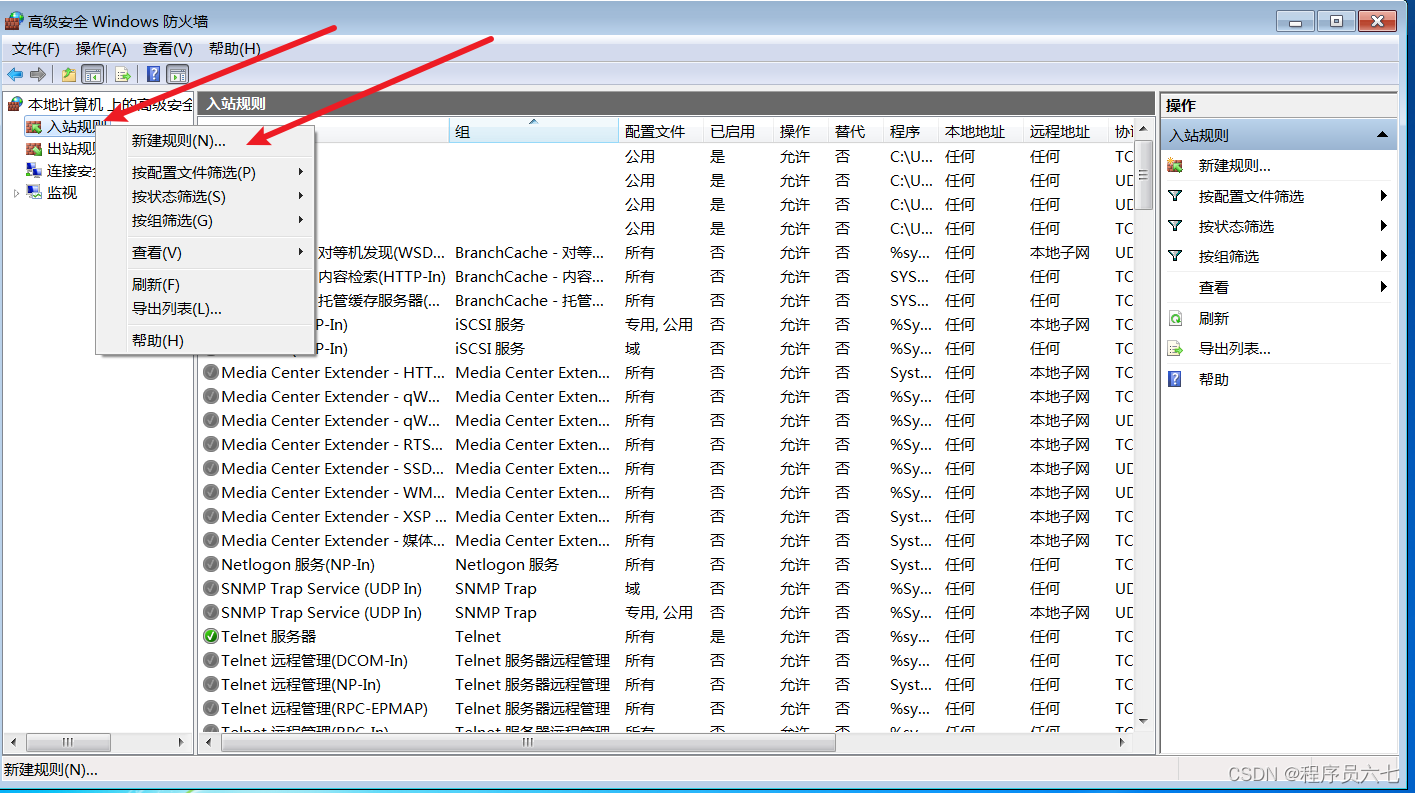Click the Export list toolbar icon
1415x793 pixels.
pyautogui.click(x=122, y=74)
